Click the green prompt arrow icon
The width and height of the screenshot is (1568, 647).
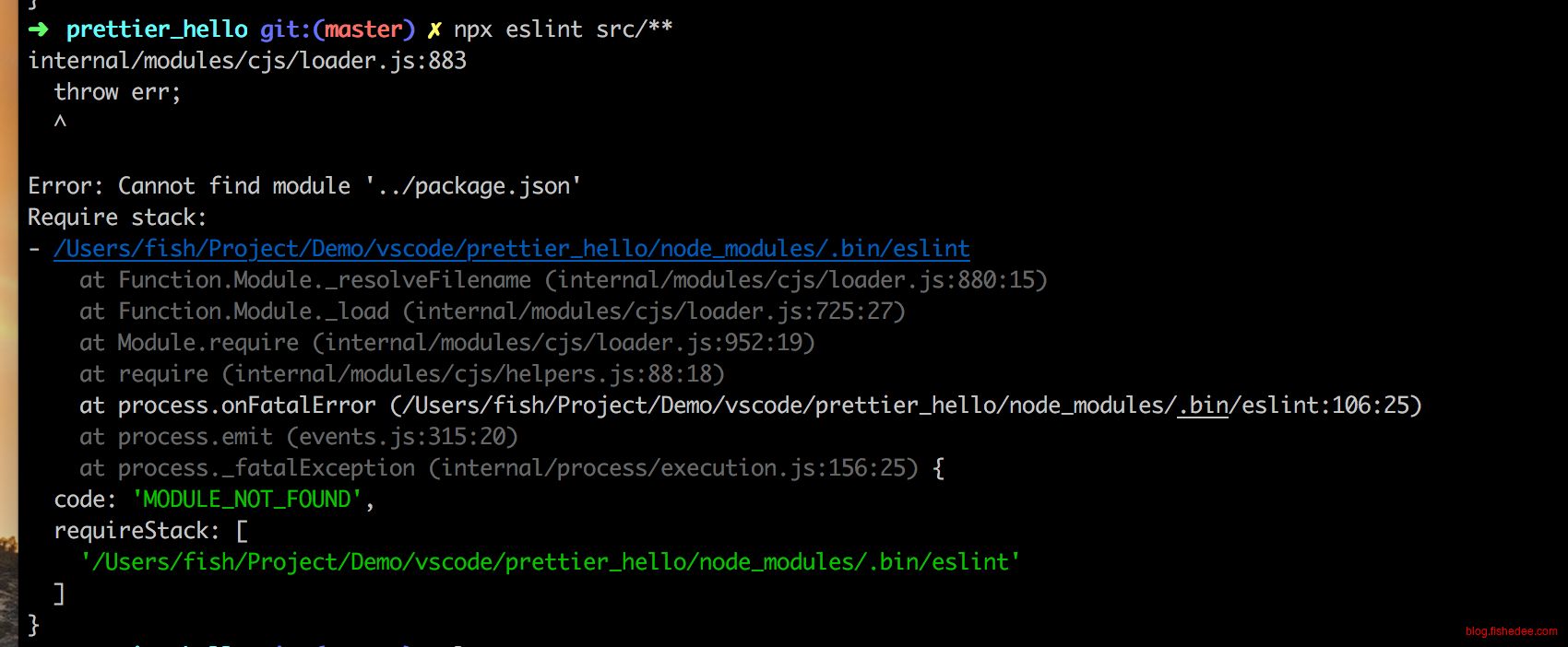38,29
